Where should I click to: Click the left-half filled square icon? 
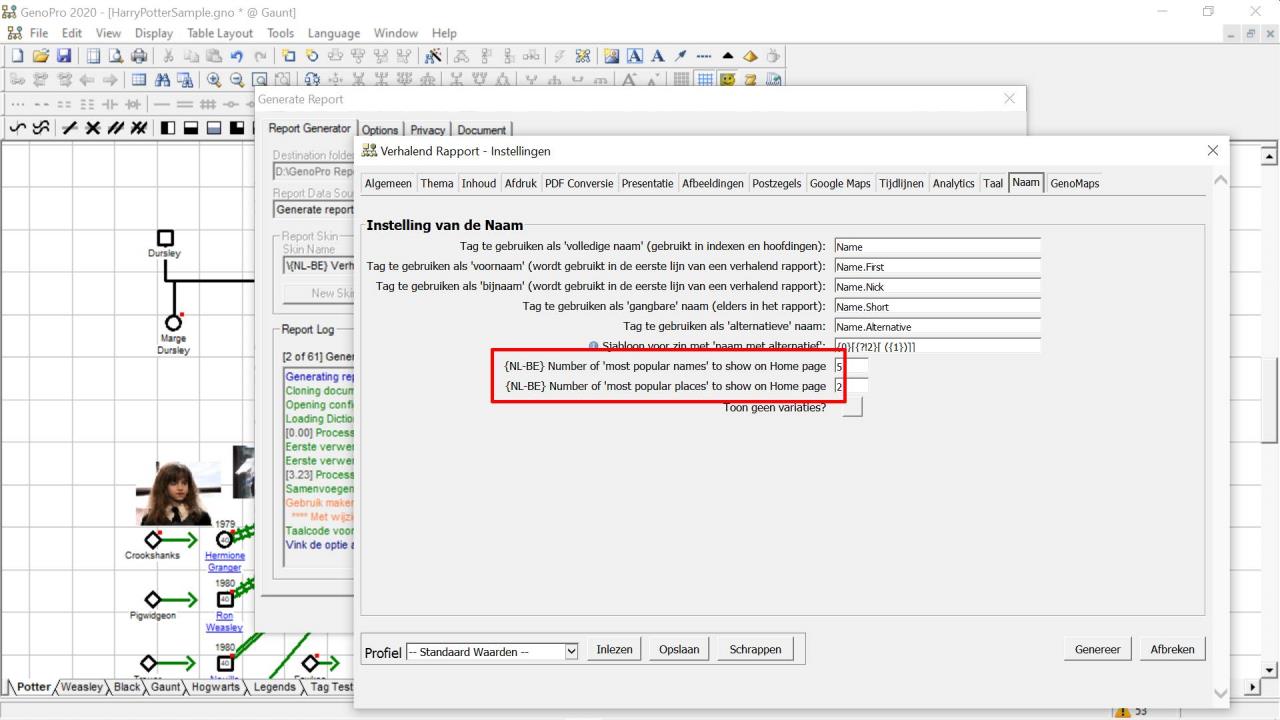point(168,128)
